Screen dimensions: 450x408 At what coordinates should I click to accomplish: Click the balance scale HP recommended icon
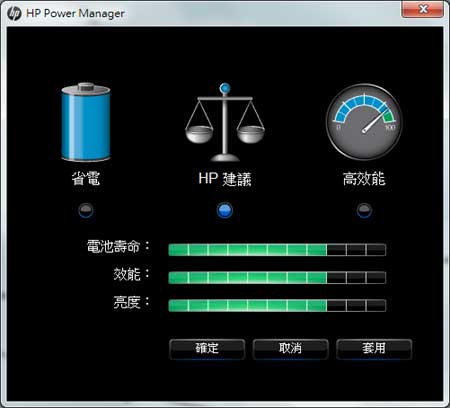(x=225, y=122)
